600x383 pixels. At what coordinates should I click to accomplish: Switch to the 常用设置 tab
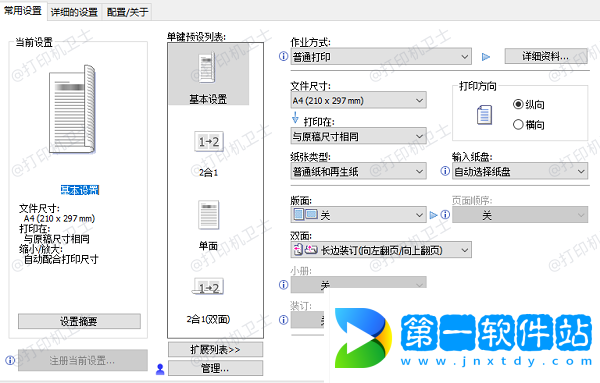click(23, 11)
